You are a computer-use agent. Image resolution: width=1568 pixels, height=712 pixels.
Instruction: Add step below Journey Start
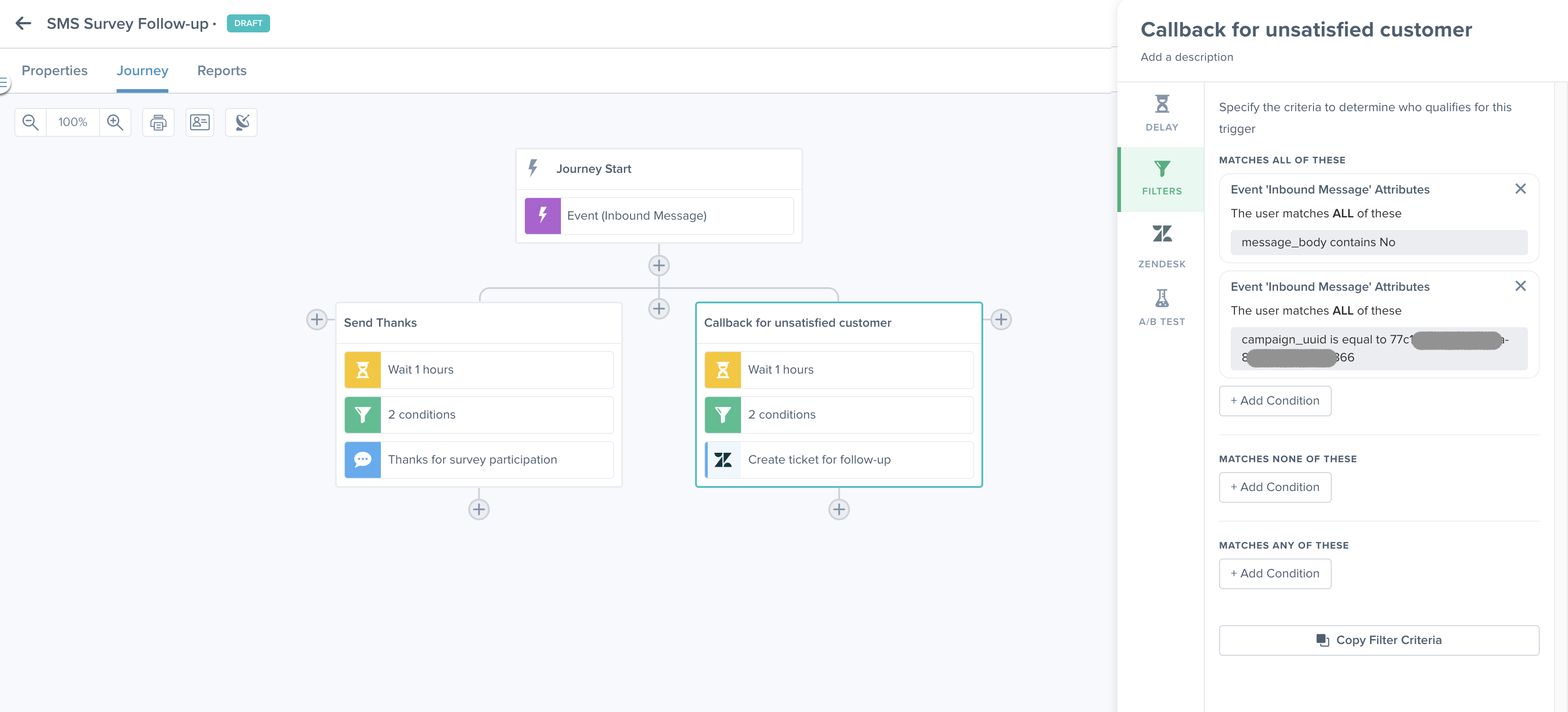(x=659, y=266)
